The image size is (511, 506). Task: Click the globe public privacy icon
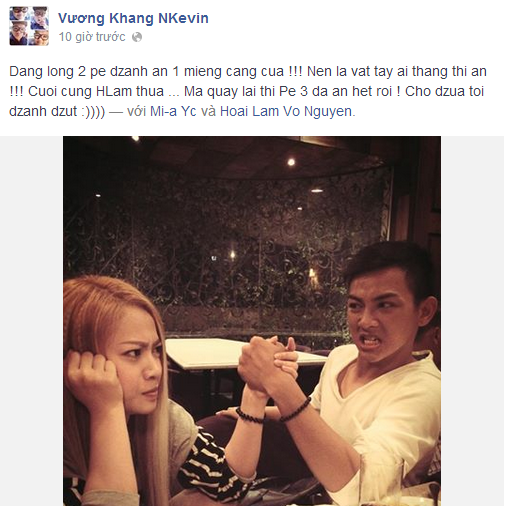137,37
